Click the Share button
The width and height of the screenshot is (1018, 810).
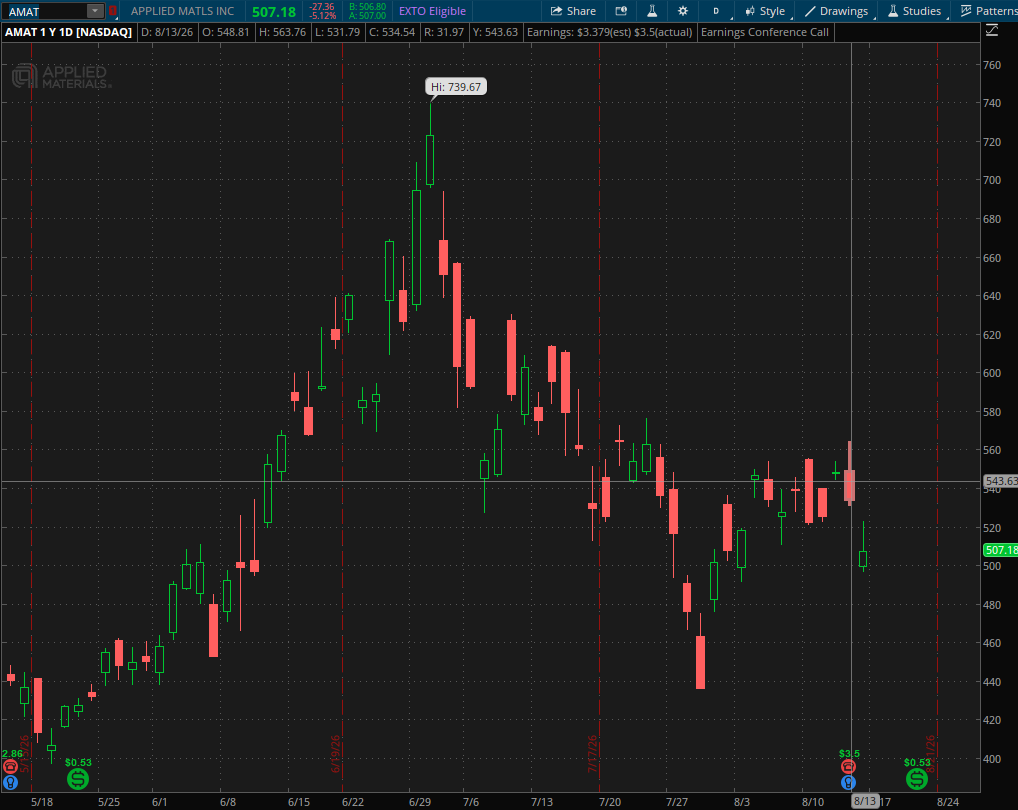click(x=573, y=11)
